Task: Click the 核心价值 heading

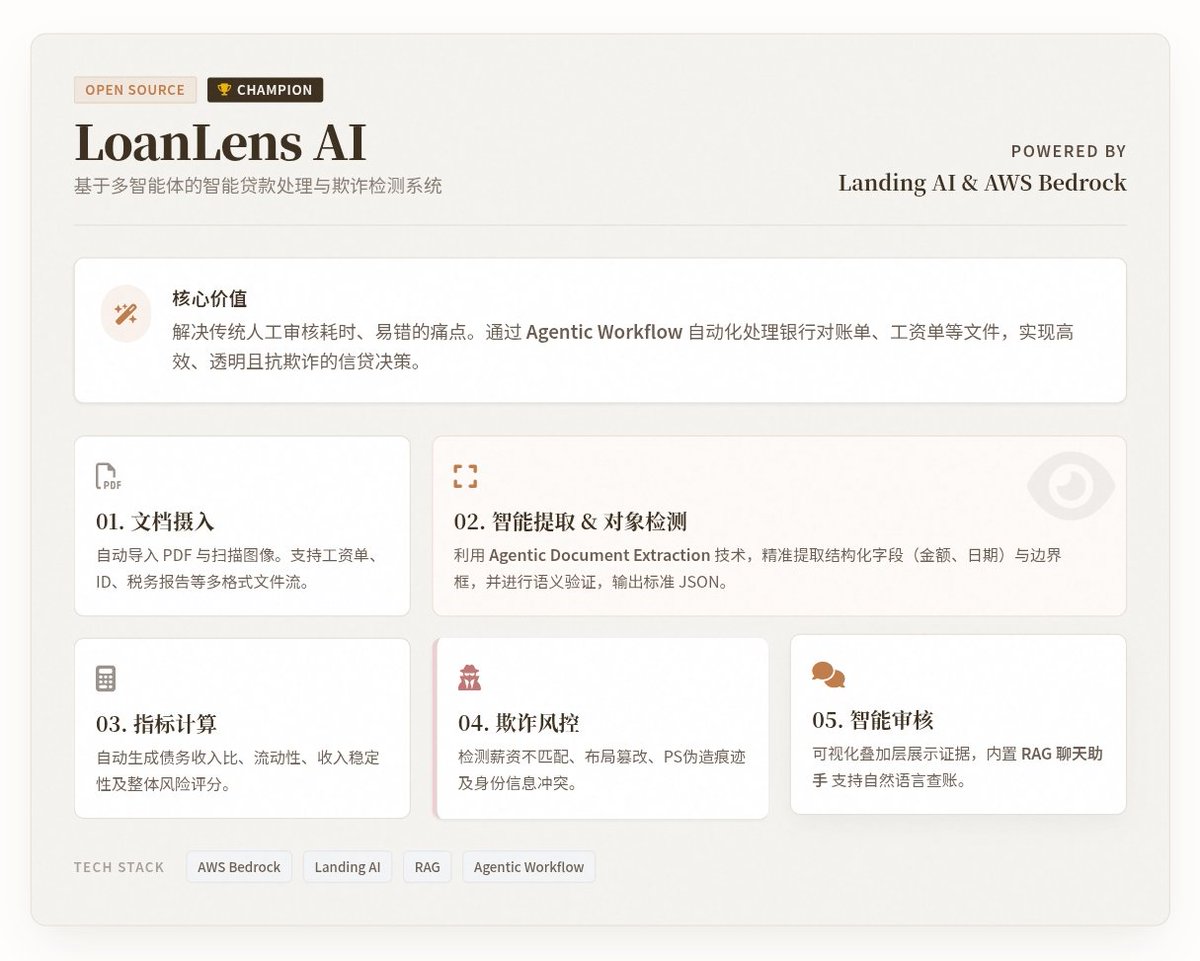Action: coord(210,299)
